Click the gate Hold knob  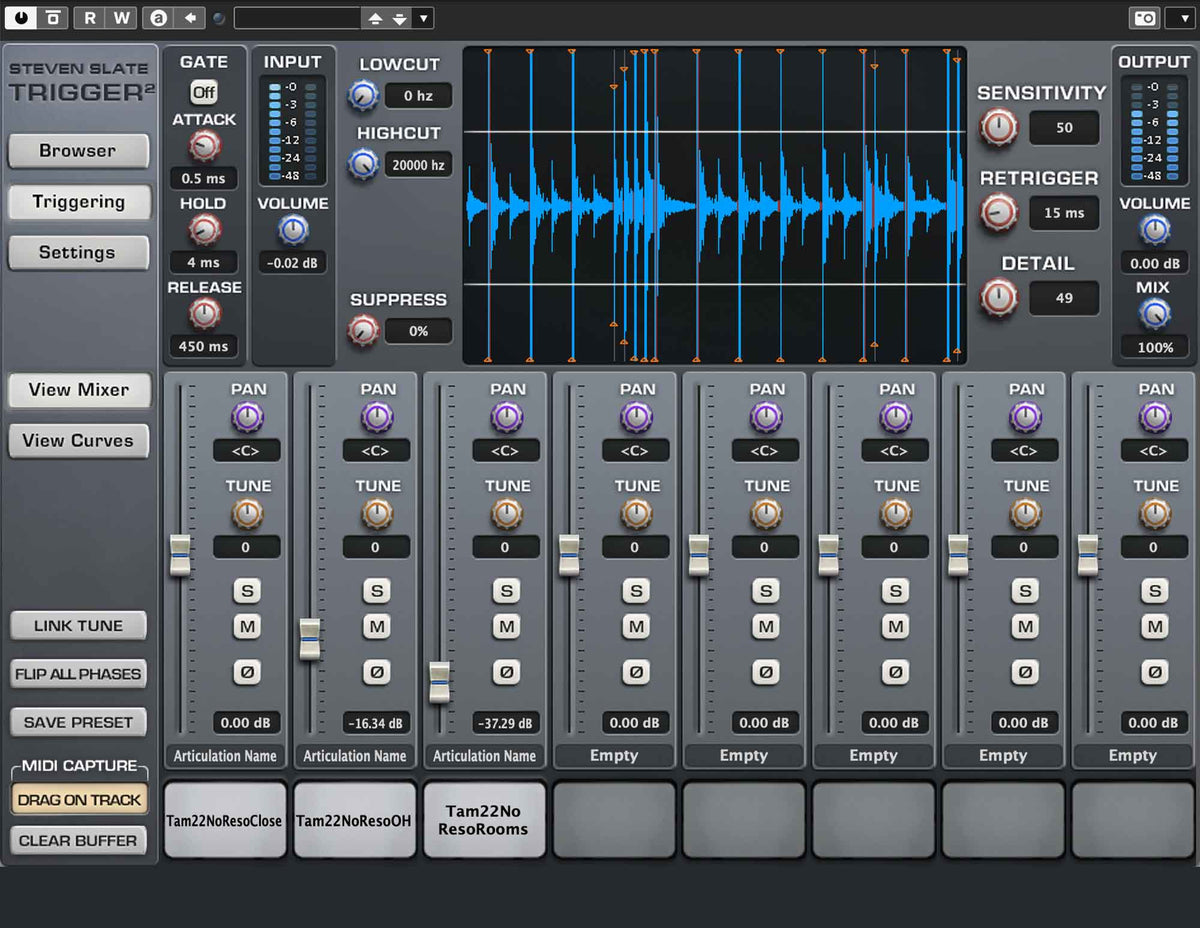[204, 230]
